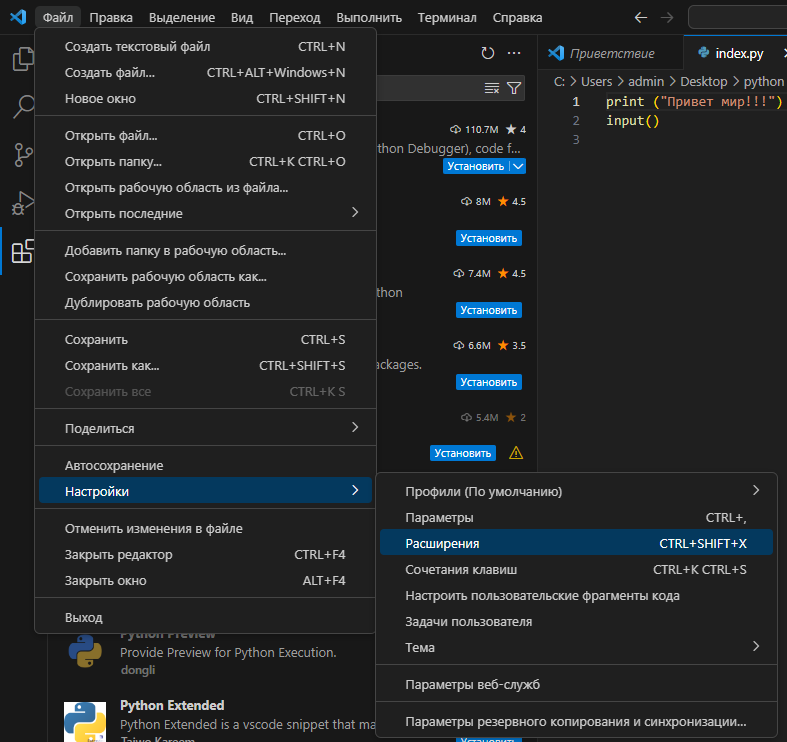Image resolution: width=787 pixels, height=742 pixels.
Task: Expand the Настройки submenu
Action: [205, 491]
